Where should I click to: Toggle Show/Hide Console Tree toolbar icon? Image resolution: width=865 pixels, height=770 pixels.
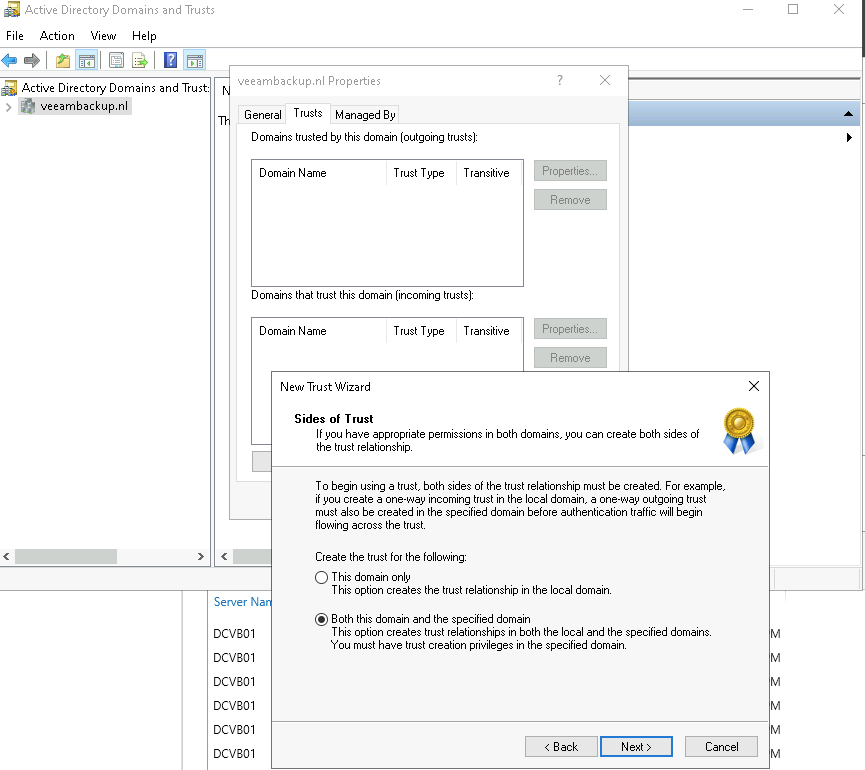coord(87,61)
